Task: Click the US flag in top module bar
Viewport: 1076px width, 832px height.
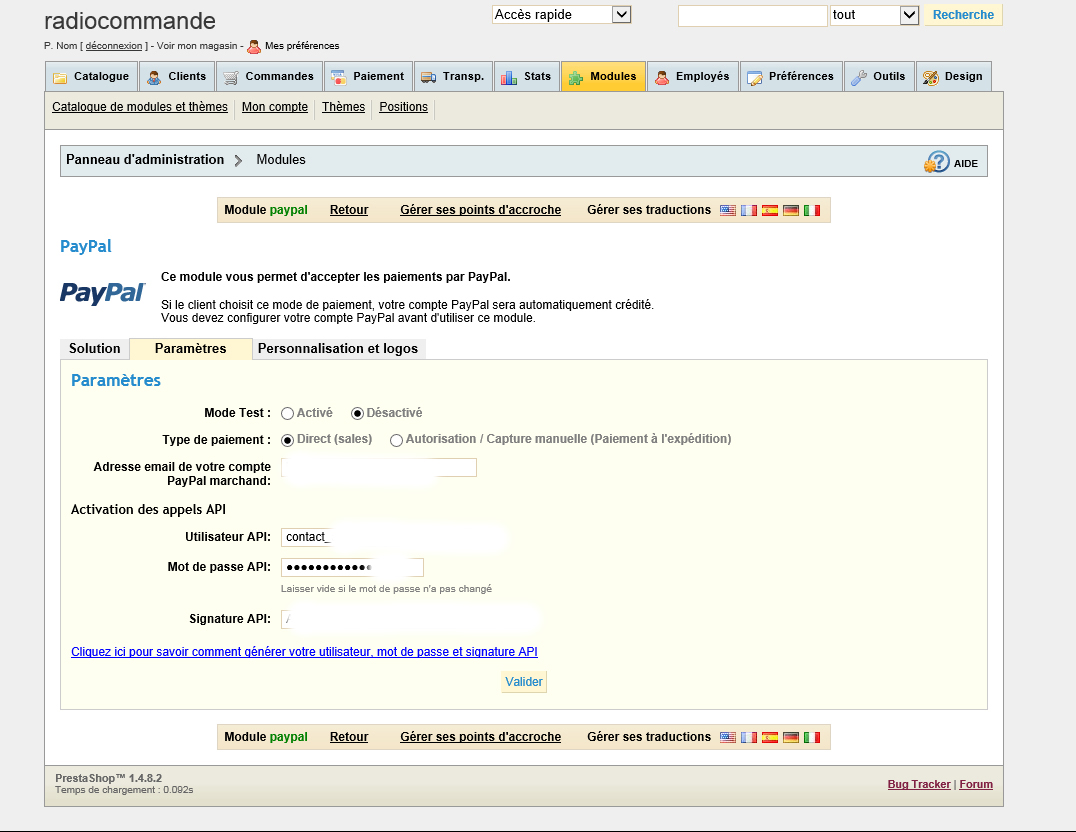Action: tap(728, 210)
